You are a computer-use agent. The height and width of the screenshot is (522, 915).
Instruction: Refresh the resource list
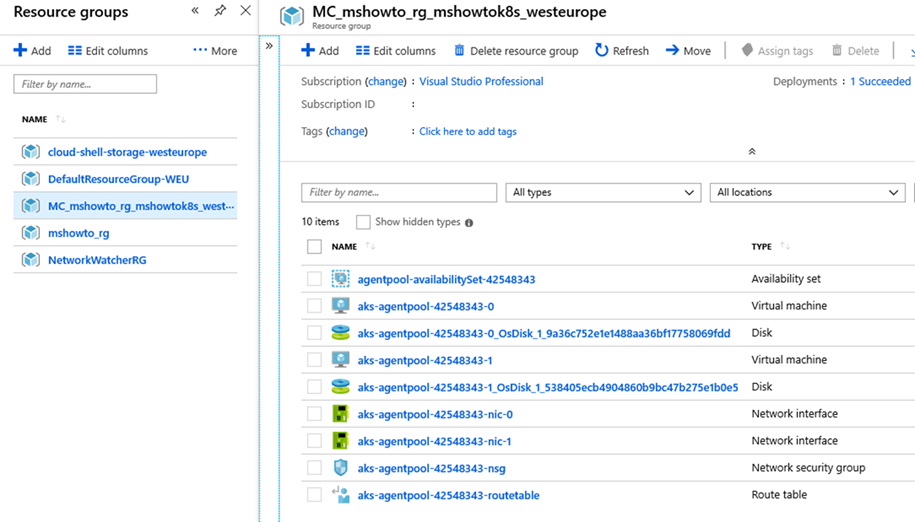pos(621,51)
